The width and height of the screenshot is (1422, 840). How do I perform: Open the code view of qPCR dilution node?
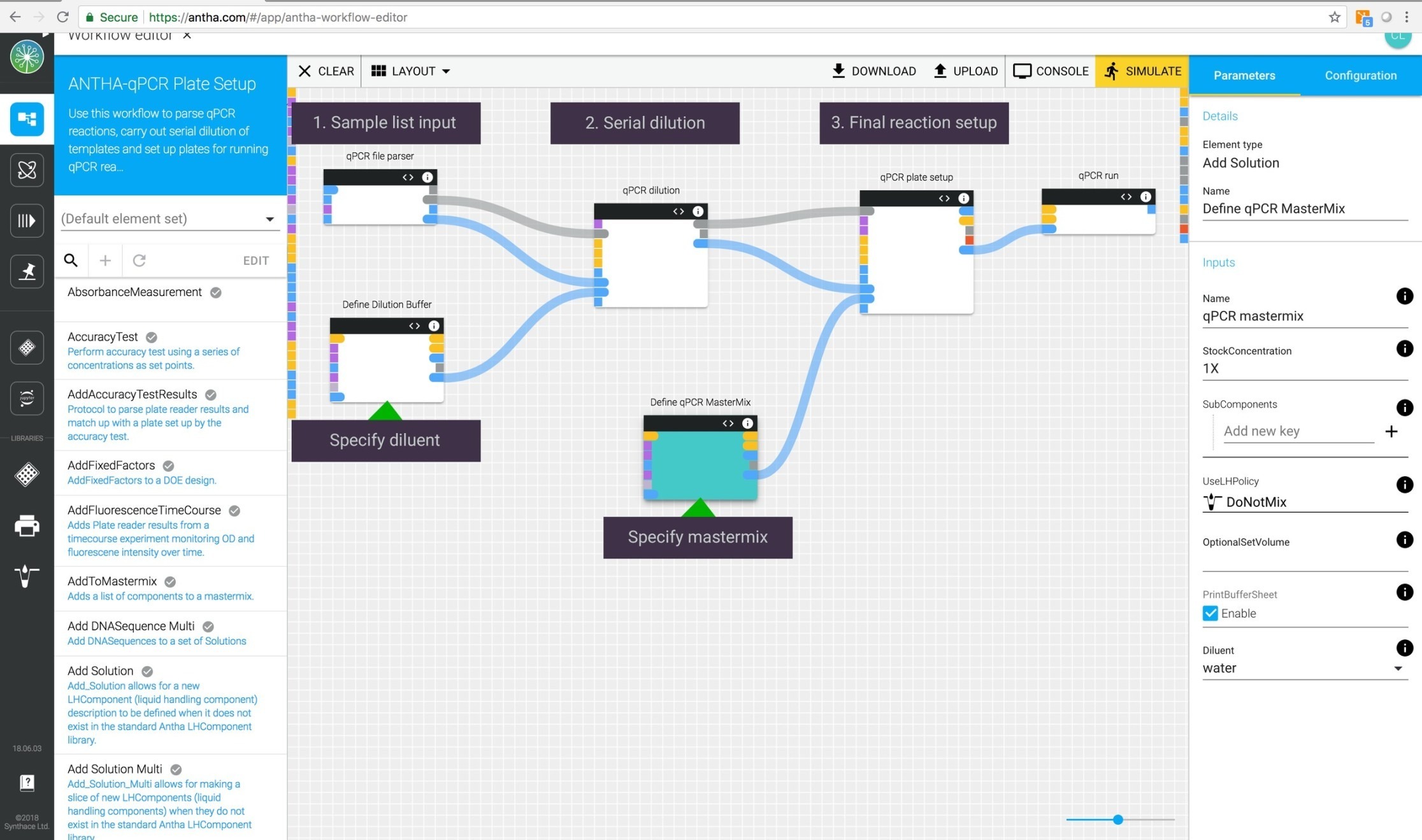pyautogui.click(x=678, y=211)
